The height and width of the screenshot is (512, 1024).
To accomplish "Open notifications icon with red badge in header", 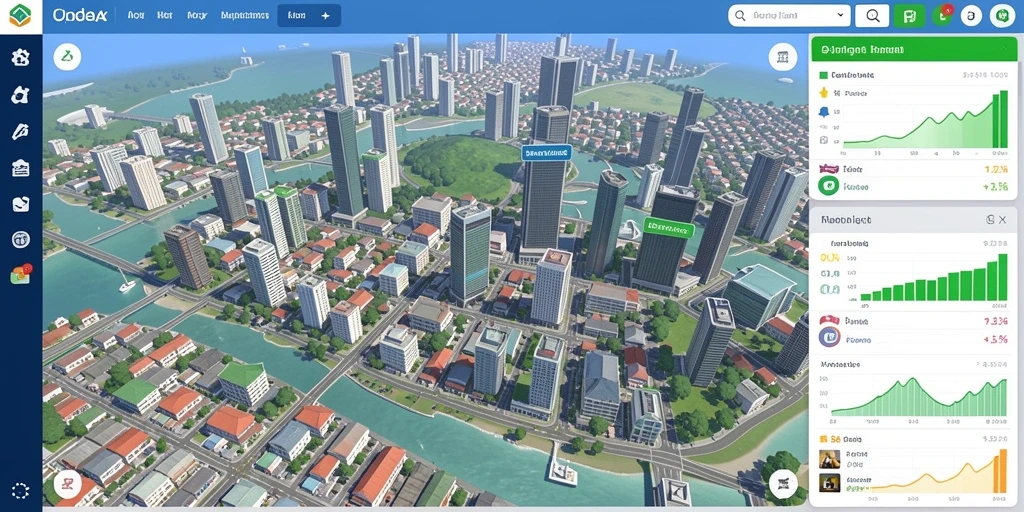I will [942, 14].
